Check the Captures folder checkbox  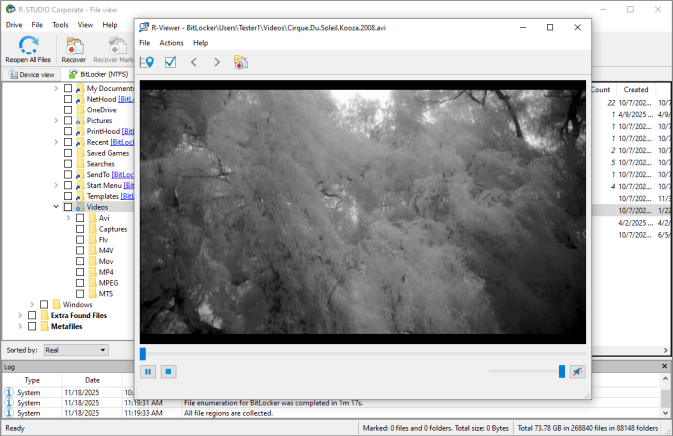tap(80, 229)
